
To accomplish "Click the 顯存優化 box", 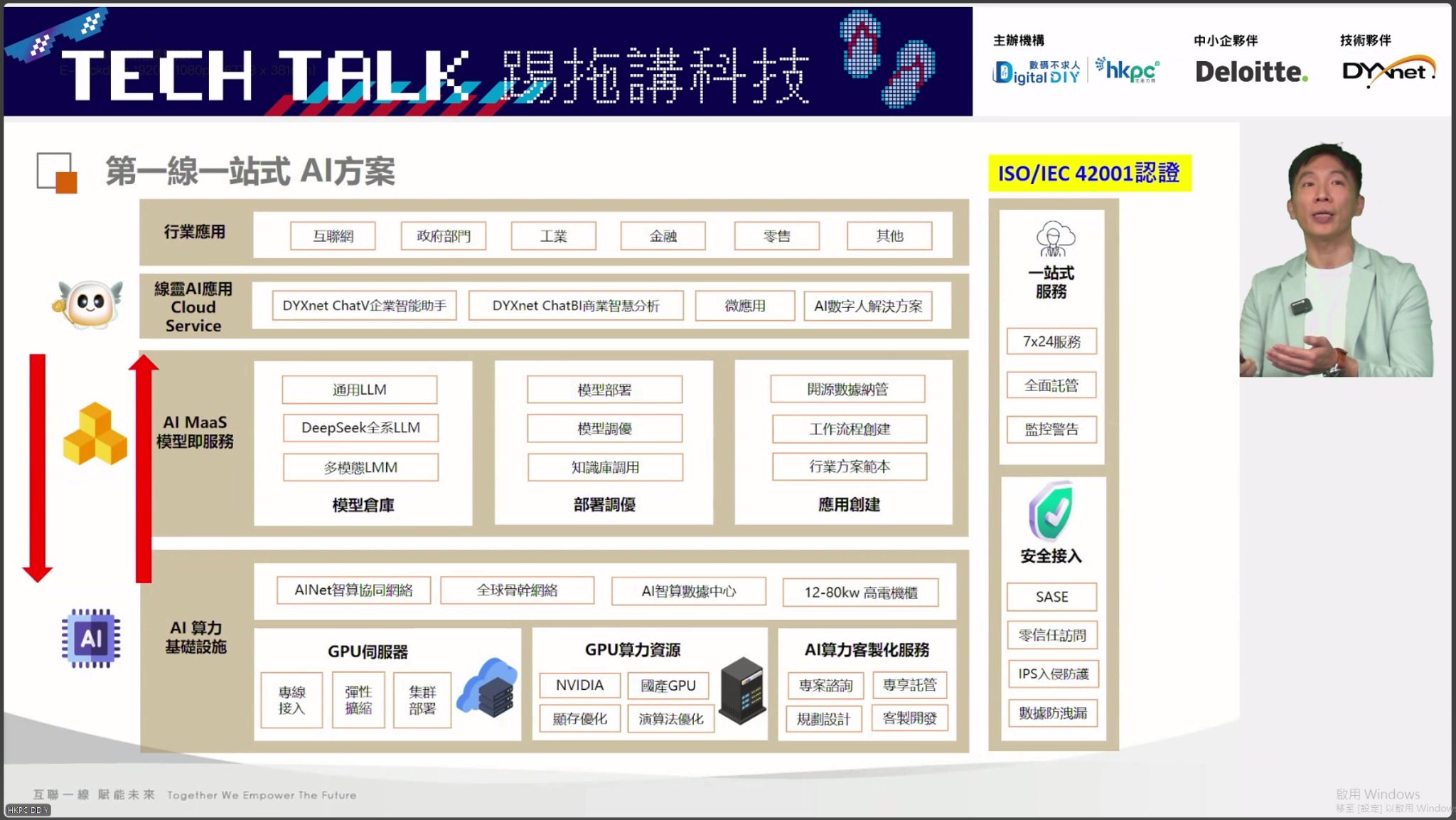I will coord(579,719).
